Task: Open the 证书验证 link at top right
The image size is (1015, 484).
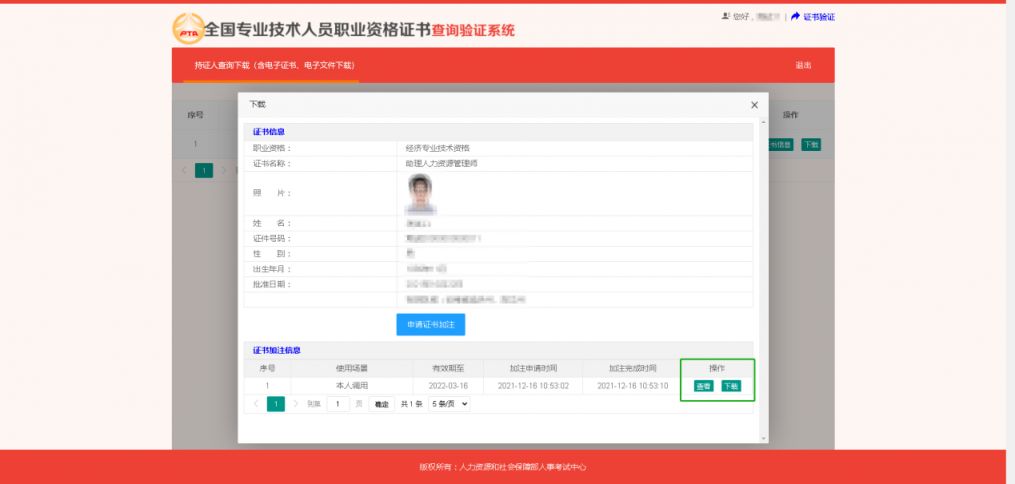Action: [813, 17]
